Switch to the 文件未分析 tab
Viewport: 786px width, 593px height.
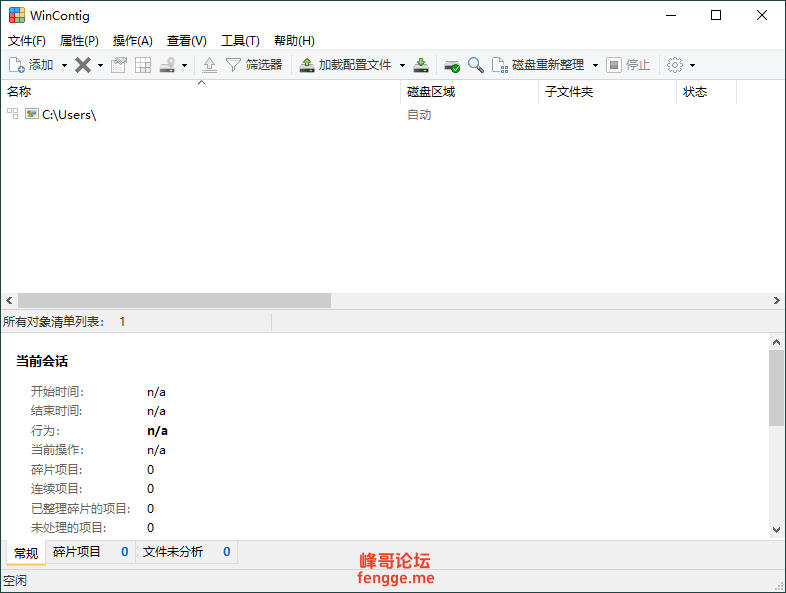tap(186, 552)
